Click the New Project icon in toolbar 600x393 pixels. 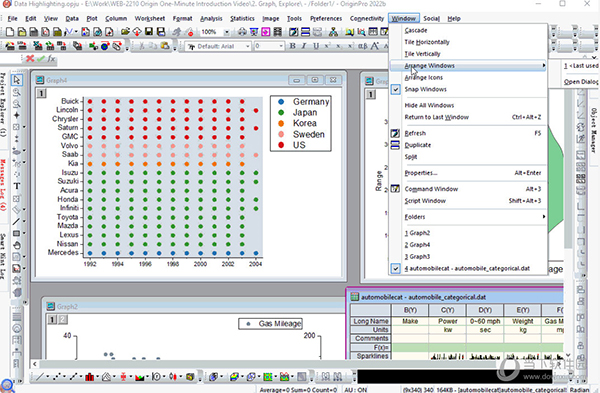pos(10,32)
